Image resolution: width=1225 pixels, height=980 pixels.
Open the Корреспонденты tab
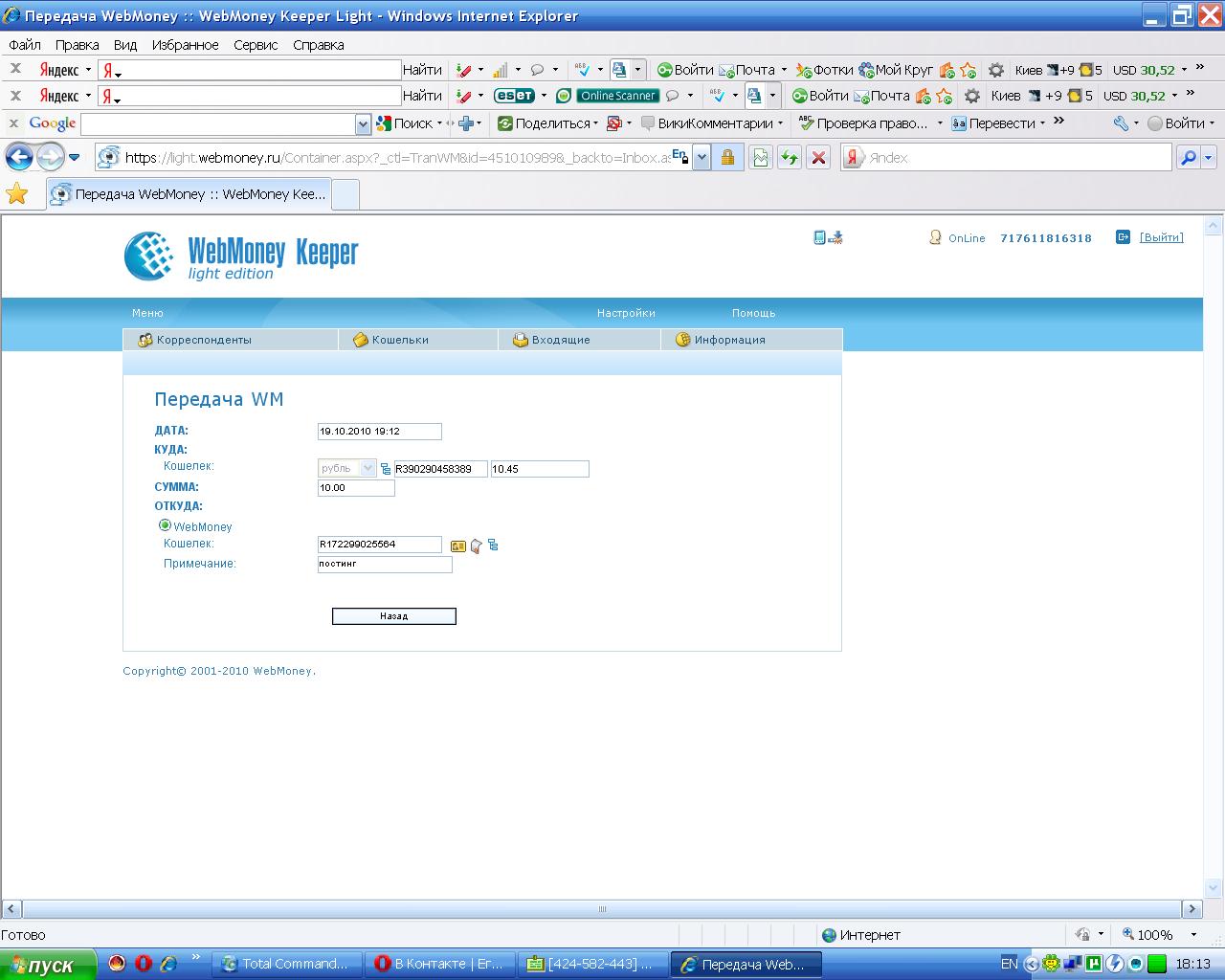click(x=195, y=340)
